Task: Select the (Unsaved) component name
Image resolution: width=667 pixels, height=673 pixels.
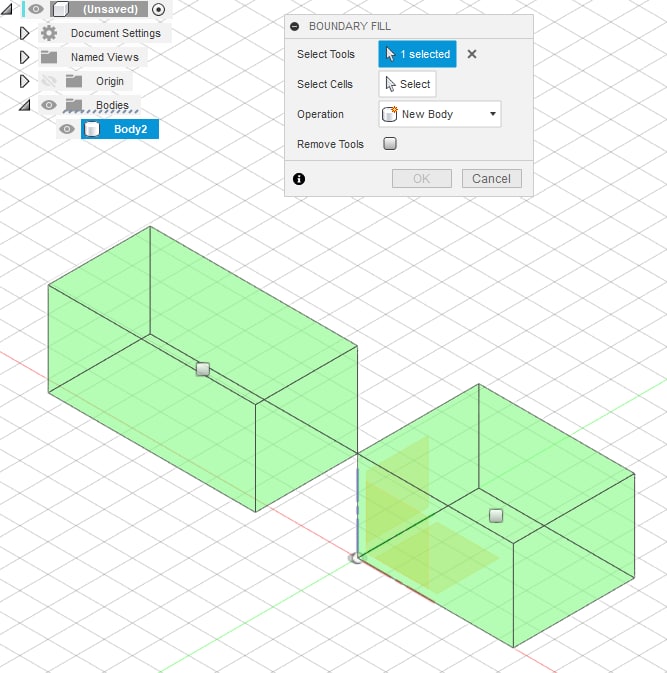Action: click(x=110, y=9)
